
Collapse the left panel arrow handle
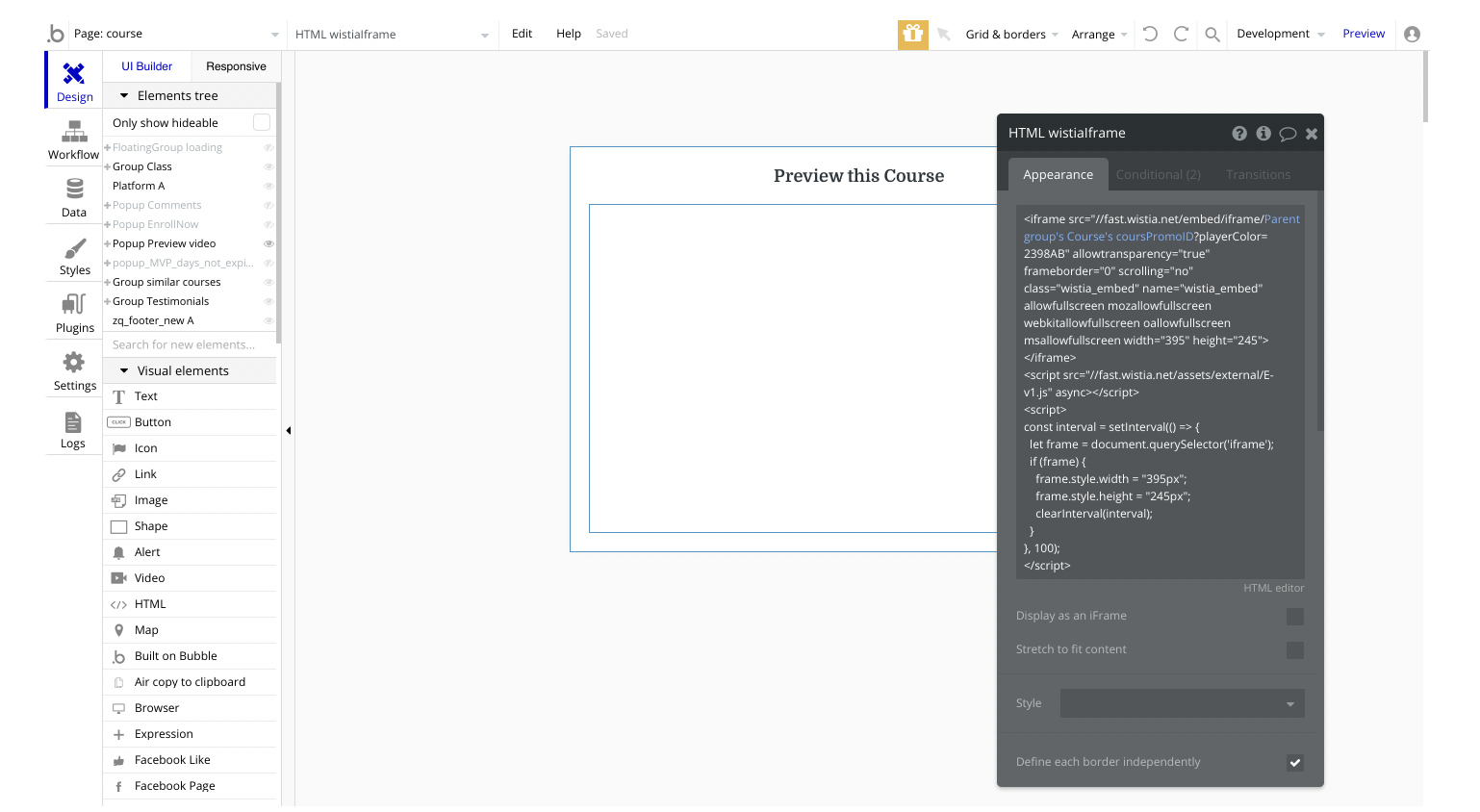pos(289,430)
